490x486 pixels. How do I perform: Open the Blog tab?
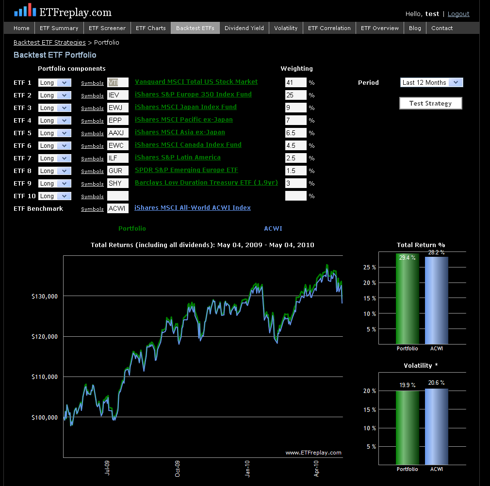click(415, 28)
